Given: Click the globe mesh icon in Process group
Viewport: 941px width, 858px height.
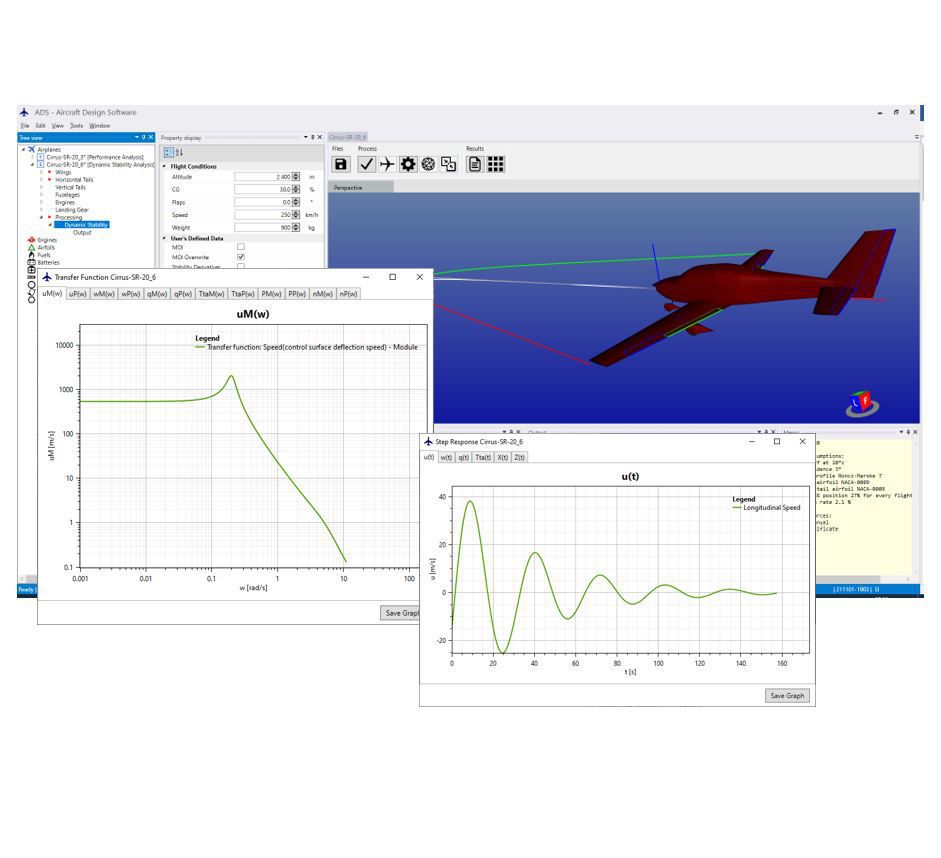Looking at the screenshot, I should pyautogui.click(x=428, y=163).
